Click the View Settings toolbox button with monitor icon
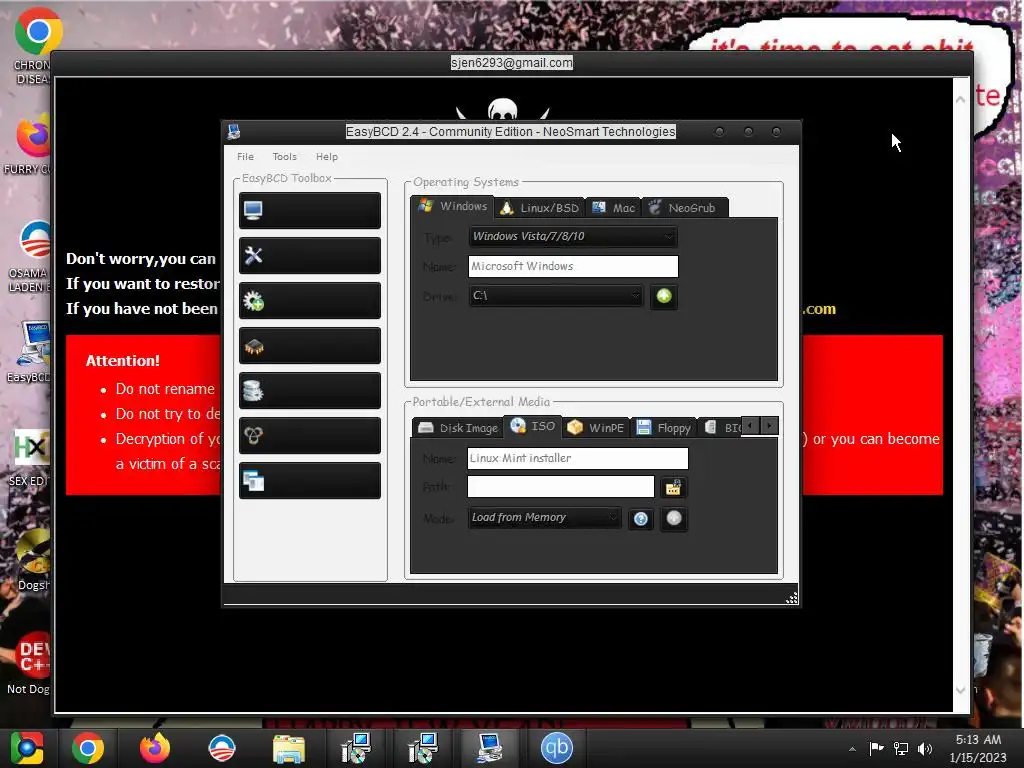The image size is (1024, 768). point(310,210)
